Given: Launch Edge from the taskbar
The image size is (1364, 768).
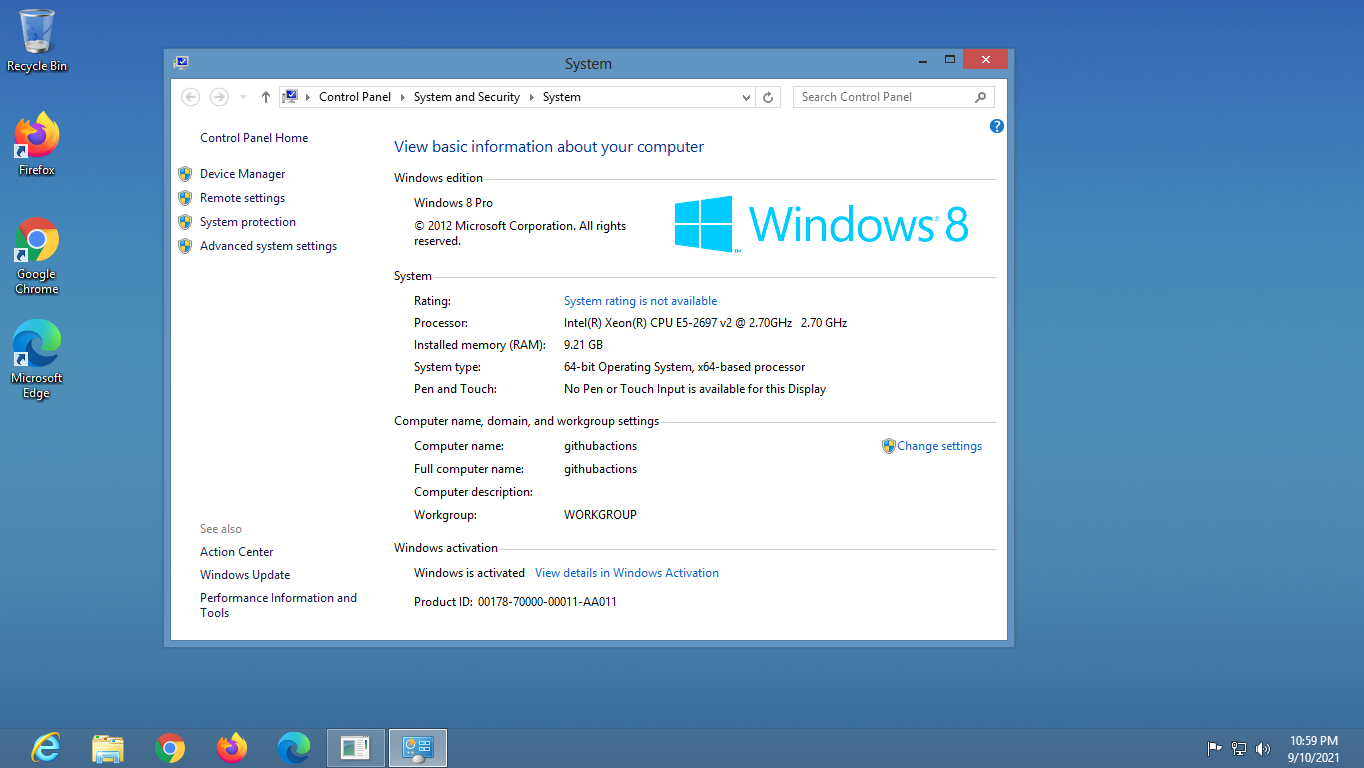Looking at the screenshot, I should [294, 748].
